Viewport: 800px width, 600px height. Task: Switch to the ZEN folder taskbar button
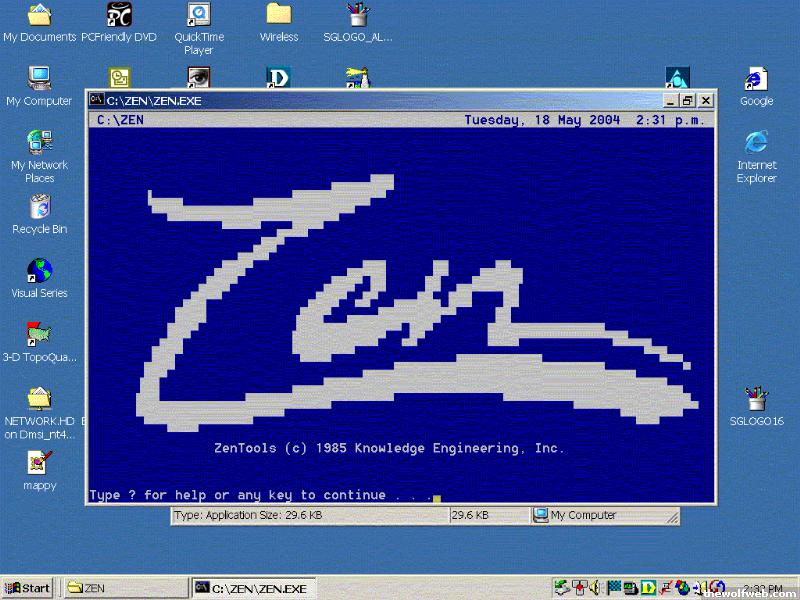125,588
